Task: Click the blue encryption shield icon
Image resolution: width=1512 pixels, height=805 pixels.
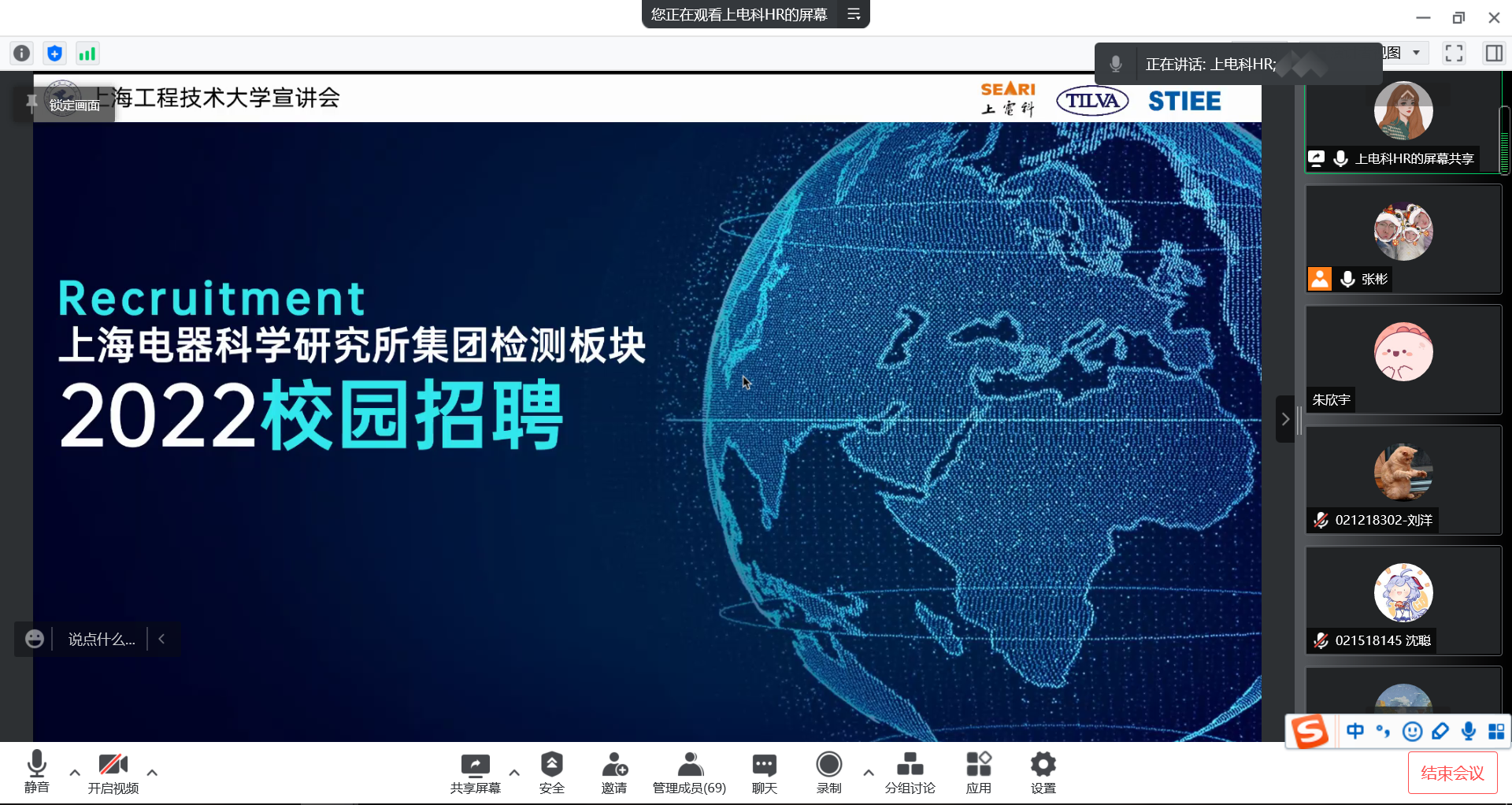Action: (54, 53)
